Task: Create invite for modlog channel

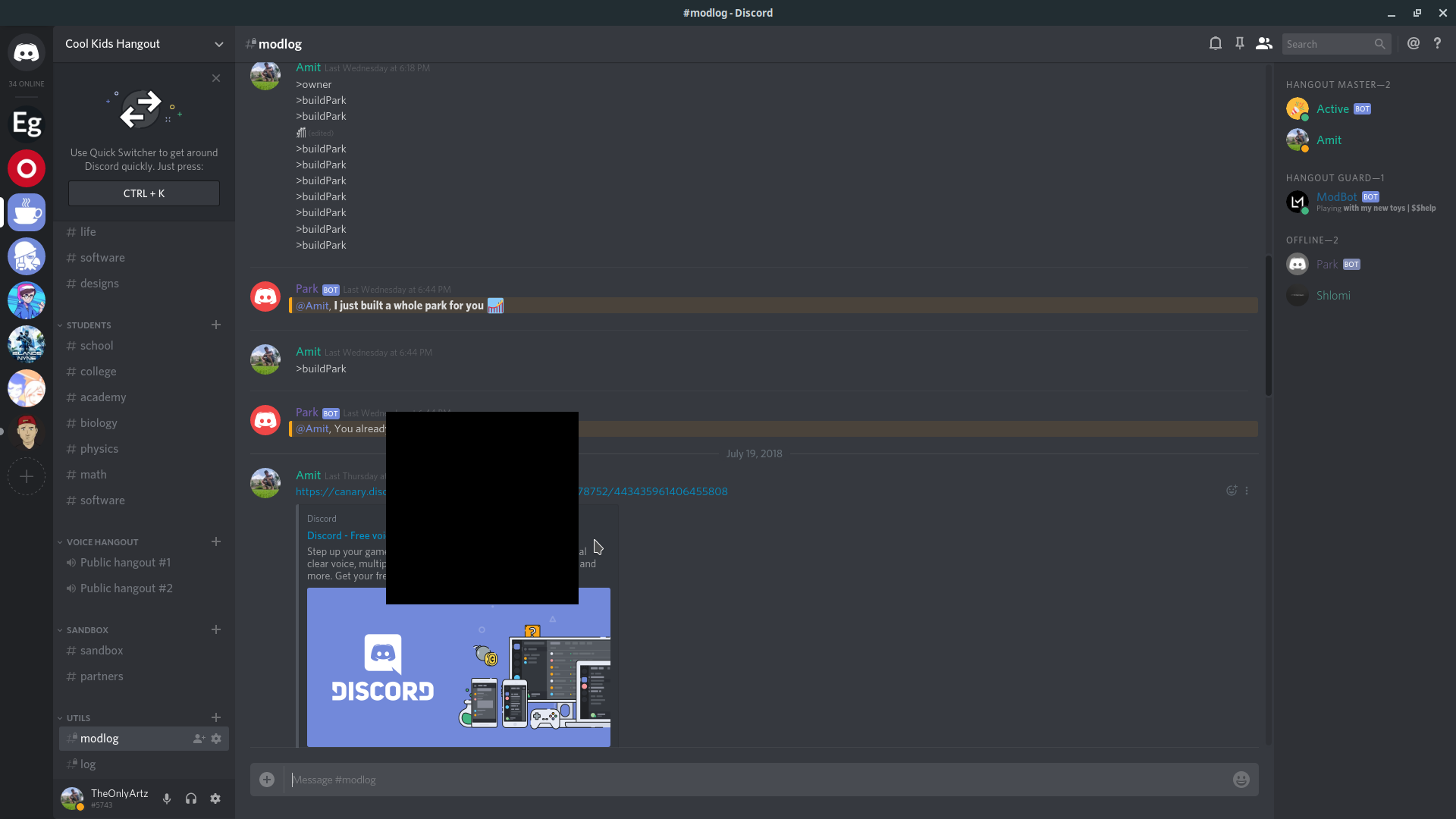Action: (199, 739)
